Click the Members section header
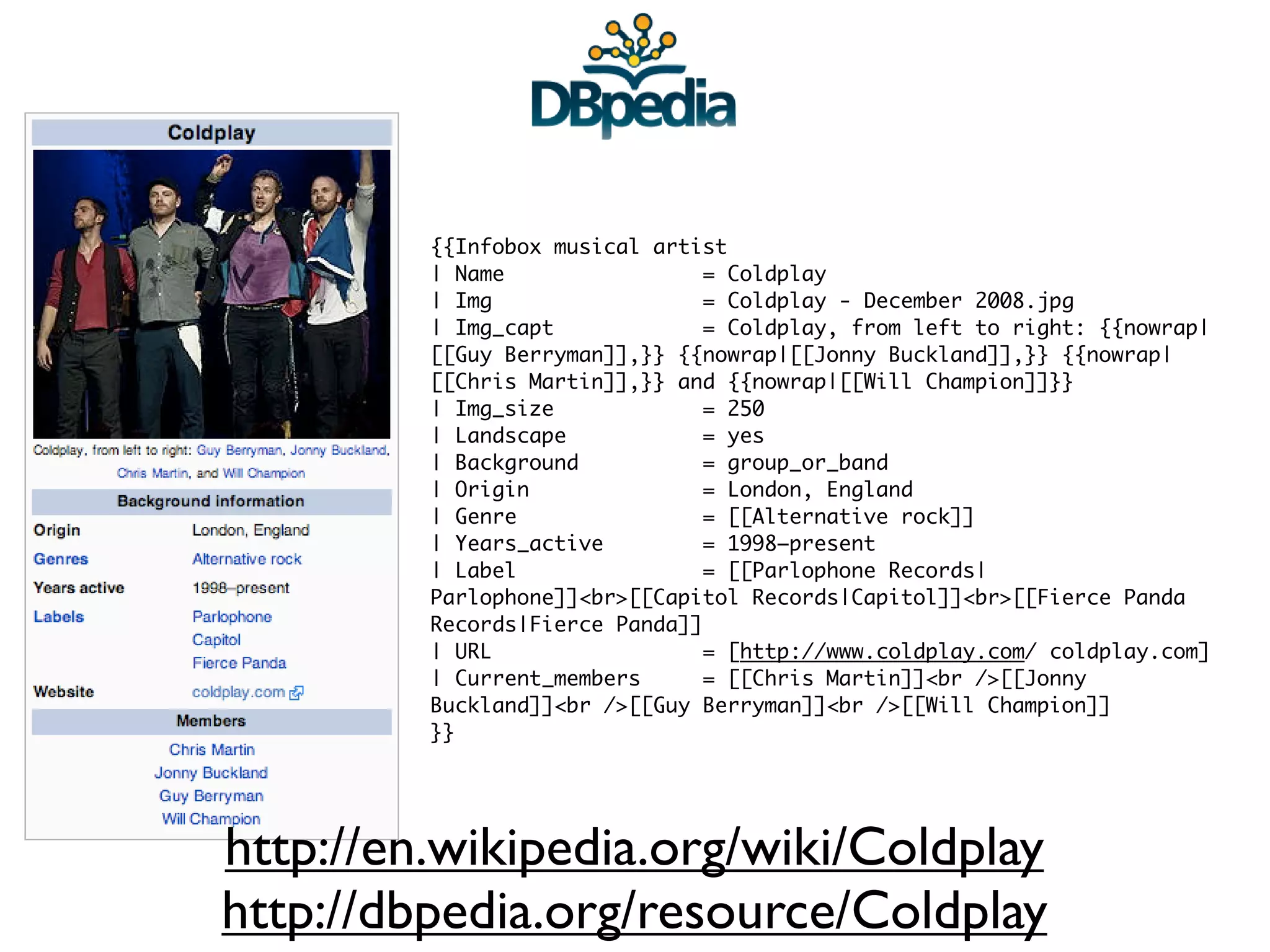The width and height of the screenshot is (1270, 952). click(x=211, y=721)
